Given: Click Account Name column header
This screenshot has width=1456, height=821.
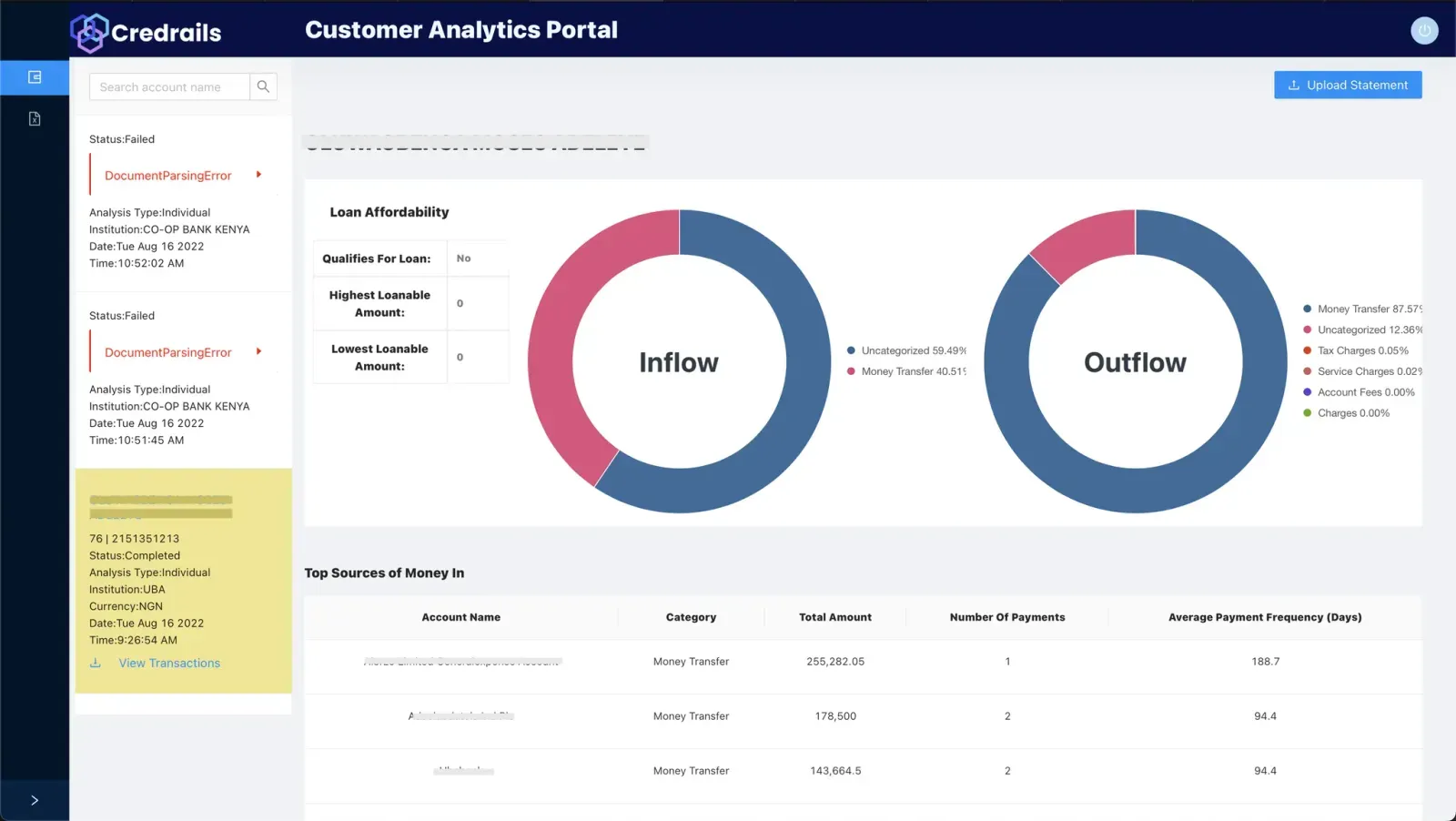Looking at the screenshot, I should 461,617.
